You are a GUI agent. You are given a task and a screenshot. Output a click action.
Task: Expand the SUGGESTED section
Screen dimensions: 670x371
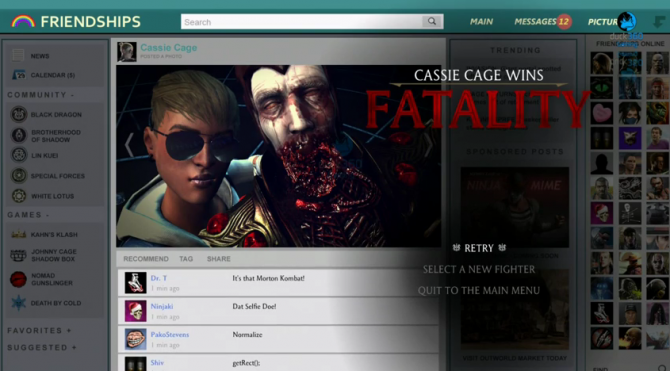tap(42, 347)
